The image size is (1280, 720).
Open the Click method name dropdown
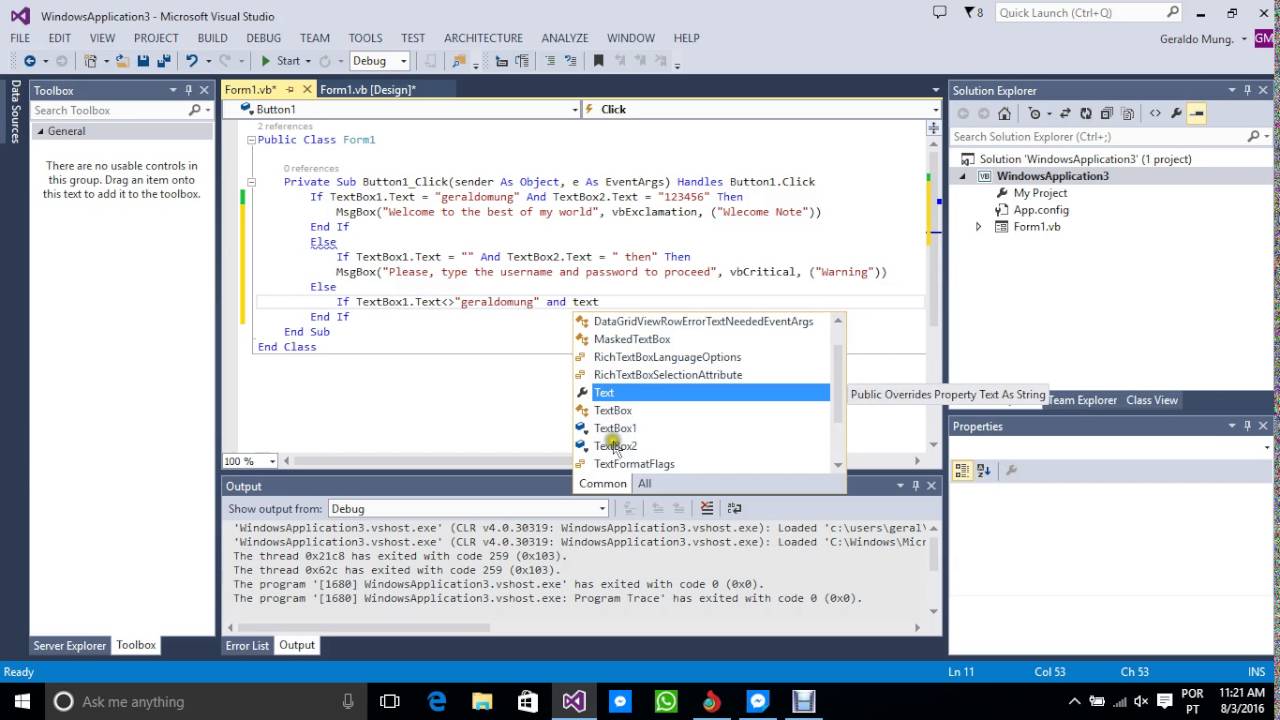pyautogui.click(x=935, y=109)
